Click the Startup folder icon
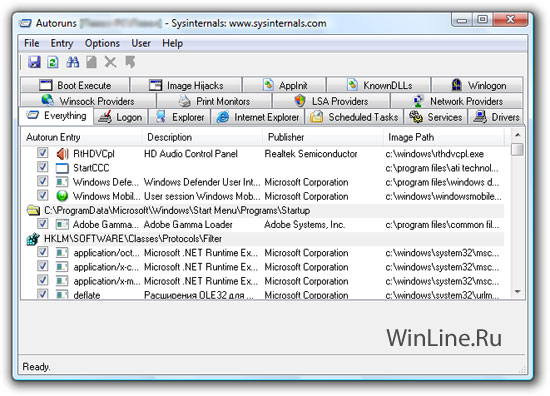The image size is (550, 396). click(x=33, y=210)
